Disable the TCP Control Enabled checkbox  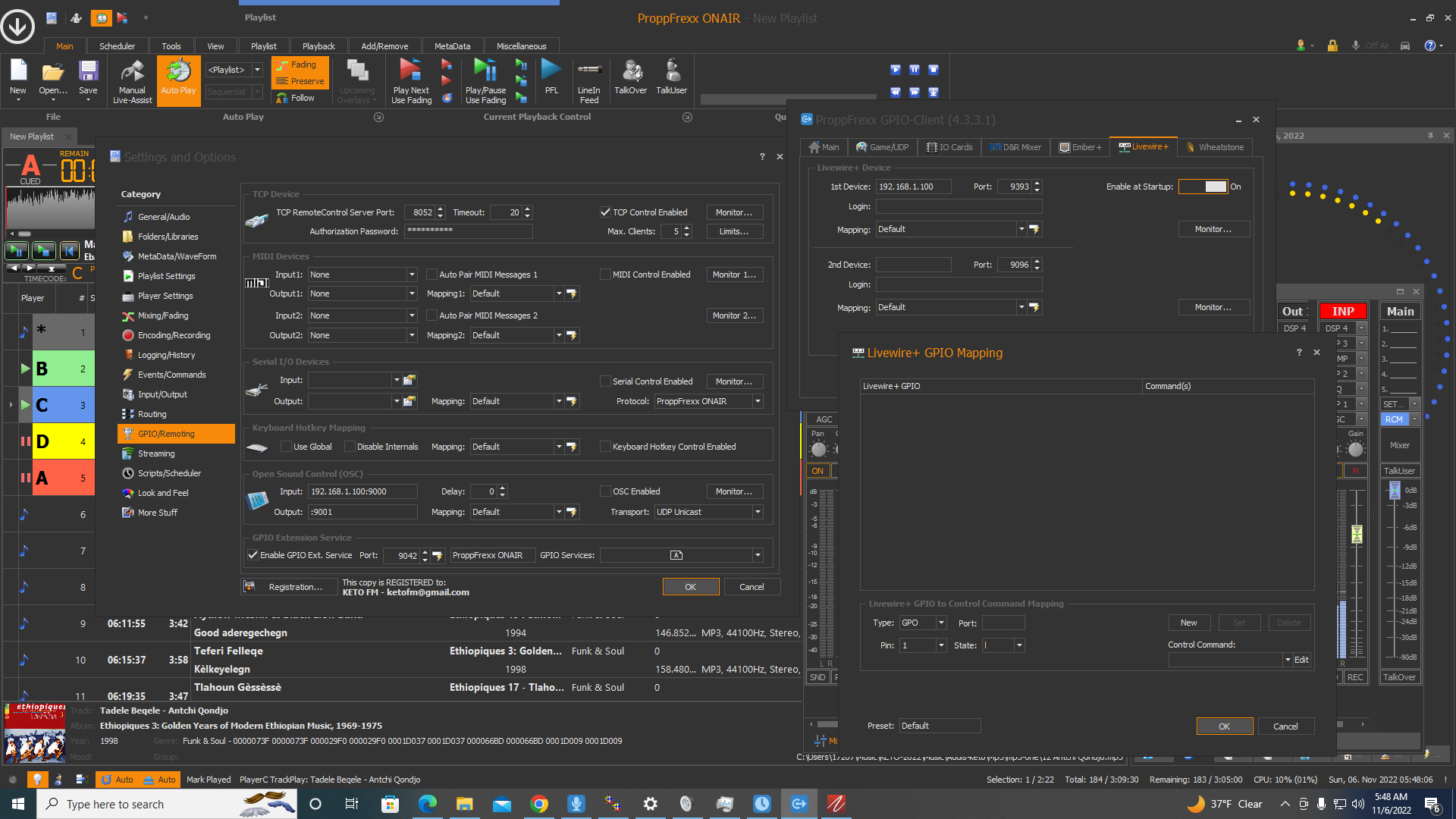(605, 212)
